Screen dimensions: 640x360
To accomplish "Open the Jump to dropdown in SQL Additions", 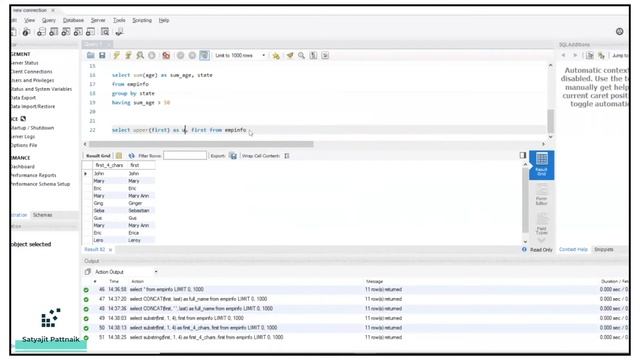I will [x=620, y=56].
